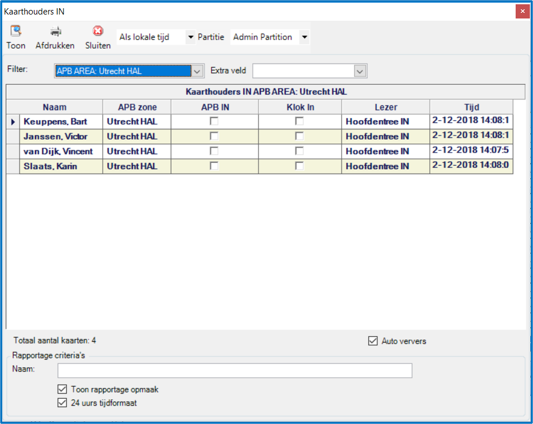The height and width of the screenshot is (424, 533).
Task: Check APB IN box for Keuppens, Bart
Action: [214, 121]
